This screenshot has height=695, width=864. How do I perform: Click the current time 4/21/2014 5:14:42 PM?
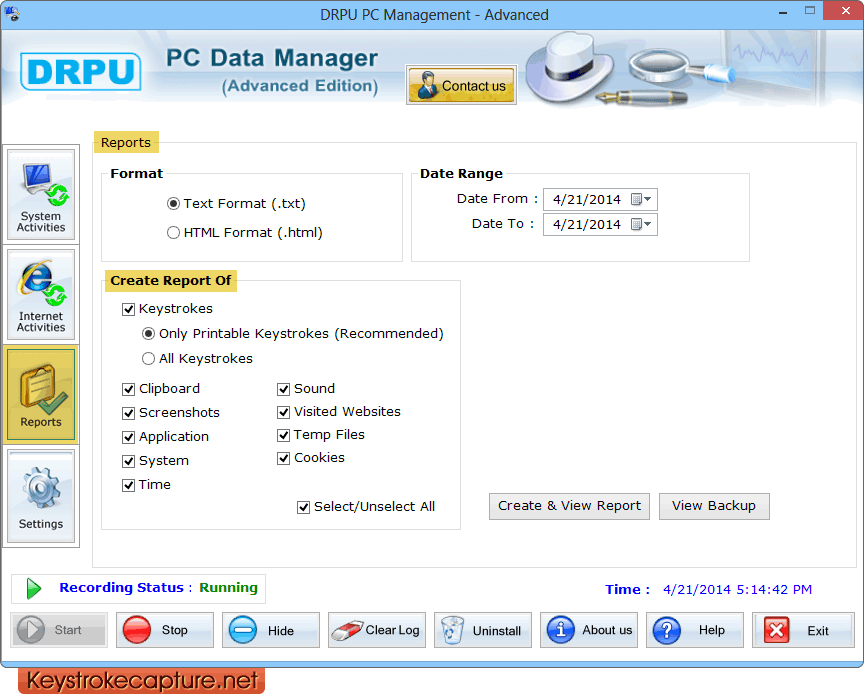(737, 589)
